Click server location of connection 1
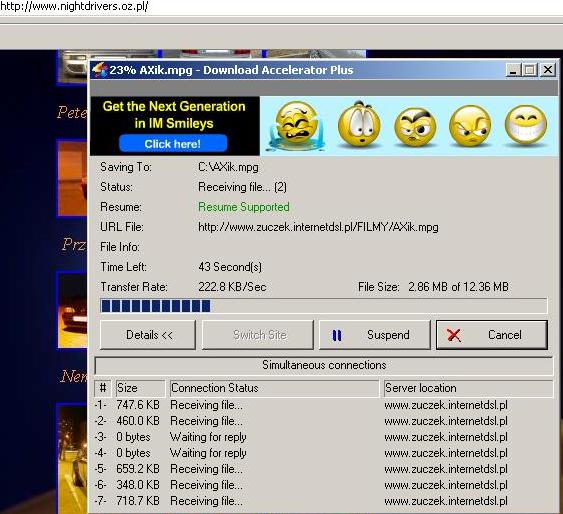Screen dimensions: 563x514 click(x=446, y=405)
